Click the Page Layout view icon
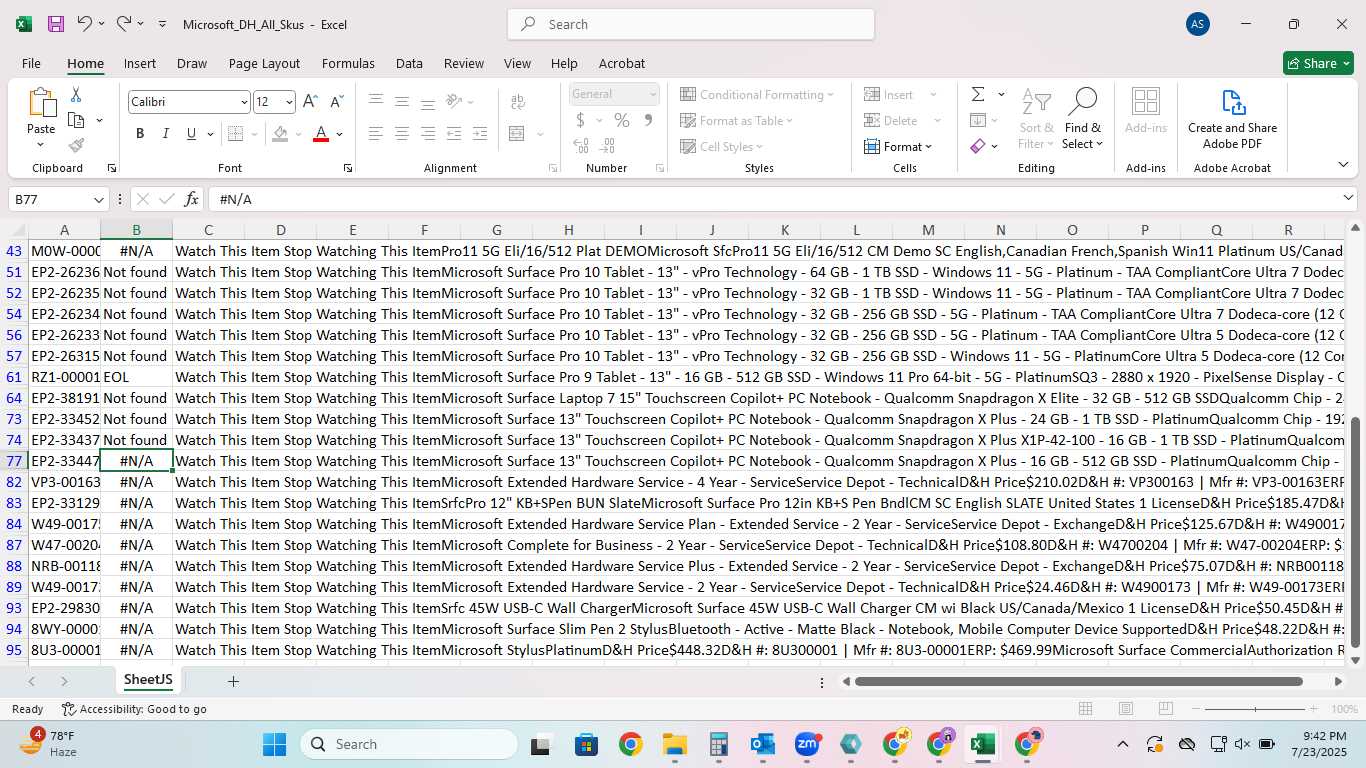Screen dimensions: 1366x768 click(x=1125, y=709)
